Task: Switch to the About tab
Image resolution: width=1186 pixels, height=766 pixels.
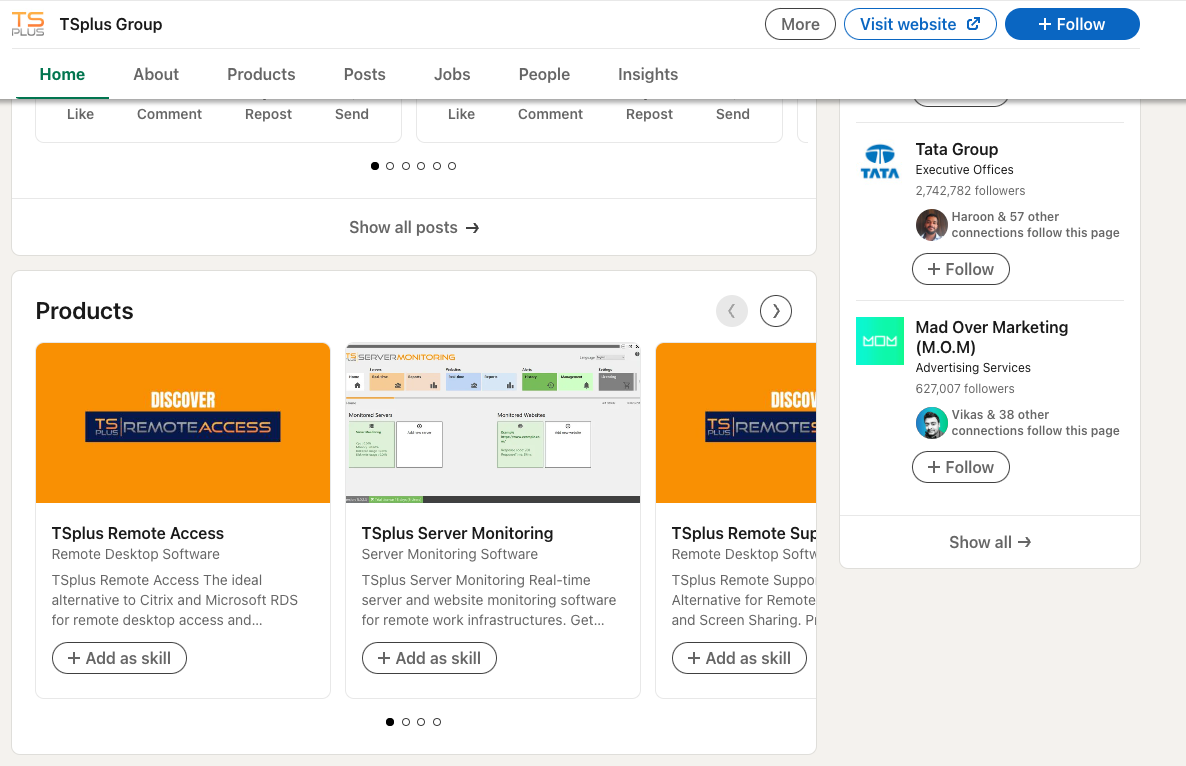Action: tap(156, 74)
